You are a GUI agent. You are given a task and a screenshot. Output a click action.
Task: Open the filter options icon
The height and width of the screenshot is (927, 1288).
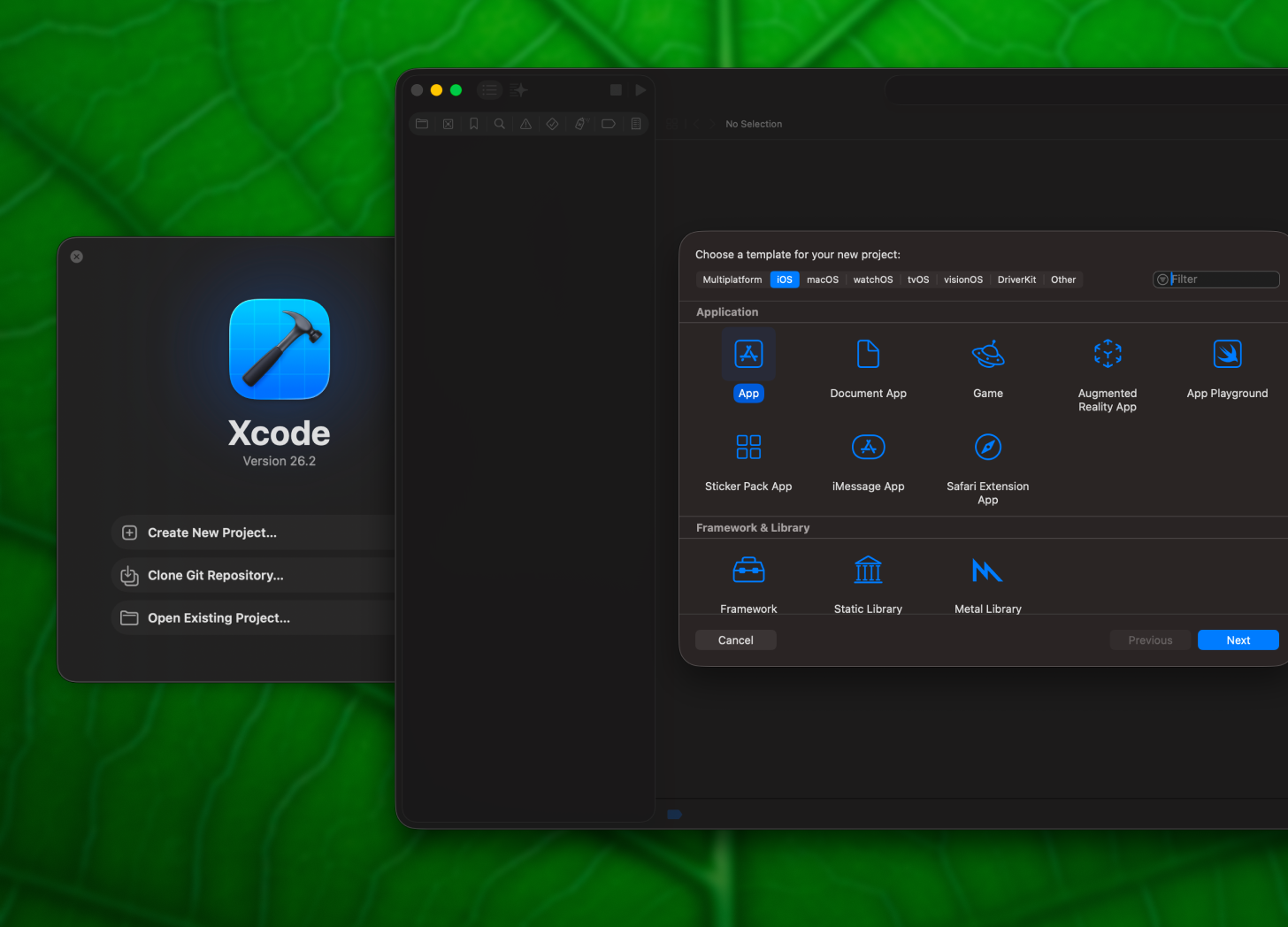coord(1162,280)
